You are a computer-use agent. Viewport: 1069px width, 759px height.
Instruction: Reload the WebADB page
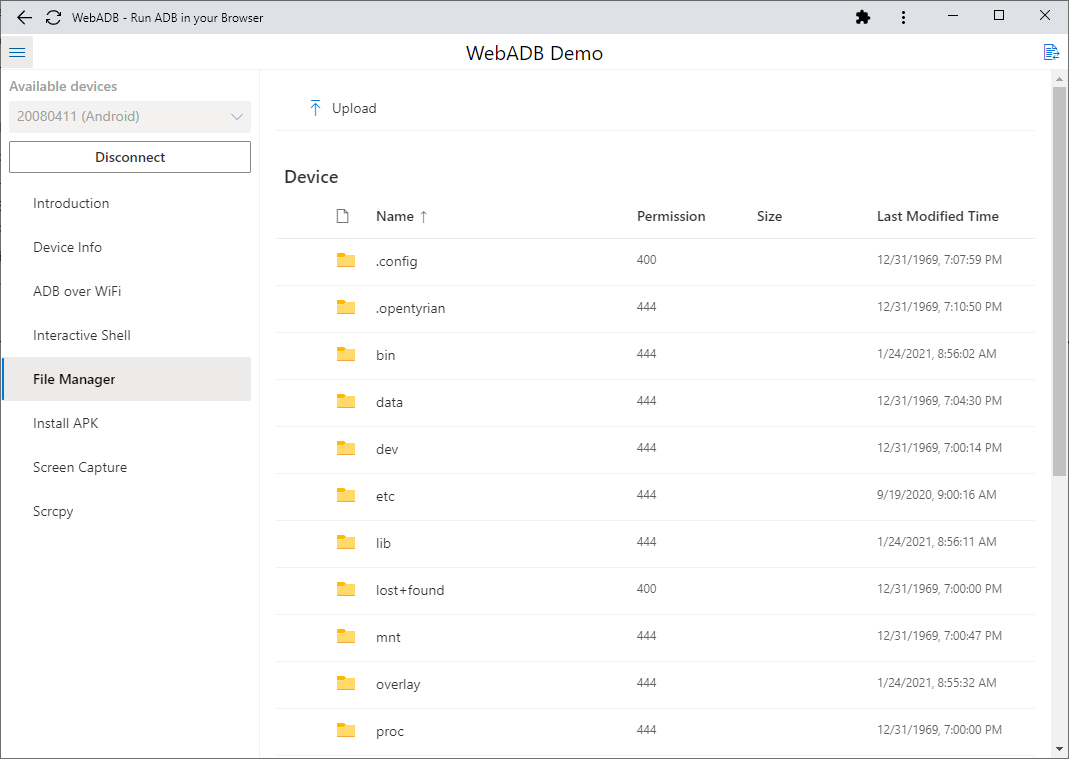tap(53, 17)
